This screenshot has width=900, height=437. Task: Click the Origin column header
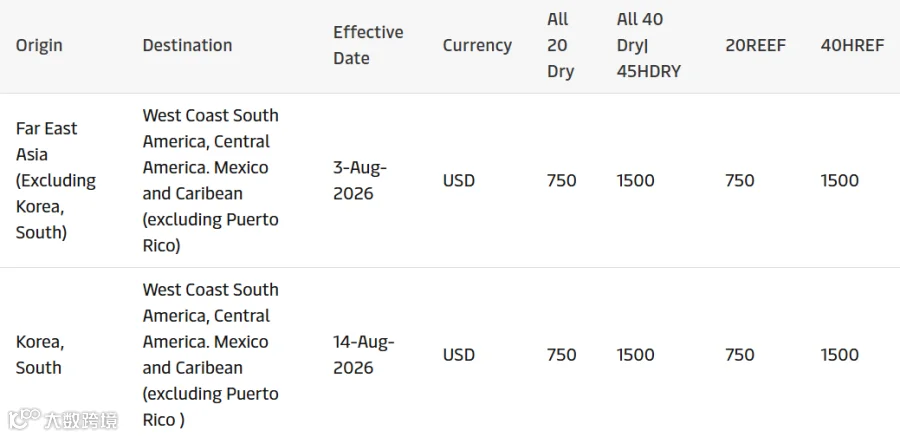[x=39, y=45]
